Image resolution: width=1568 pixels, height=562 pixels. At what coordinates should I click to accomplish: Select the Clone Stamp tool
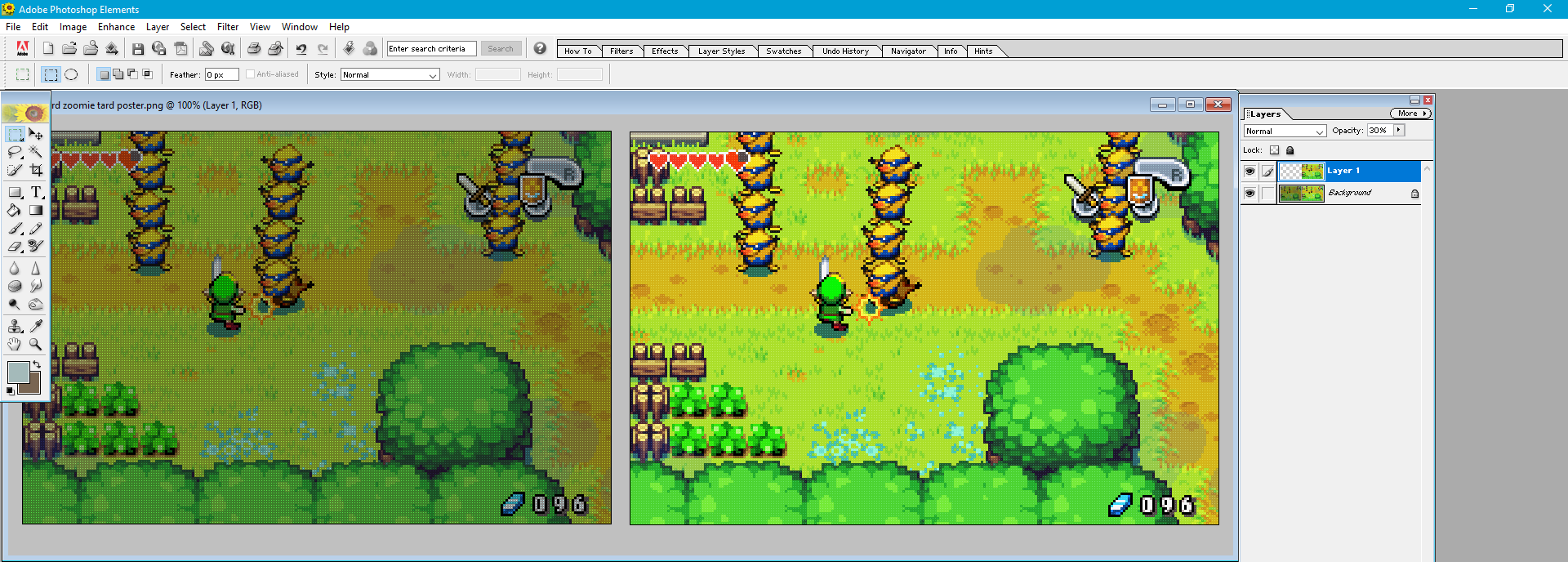click(x=15, y=326)
